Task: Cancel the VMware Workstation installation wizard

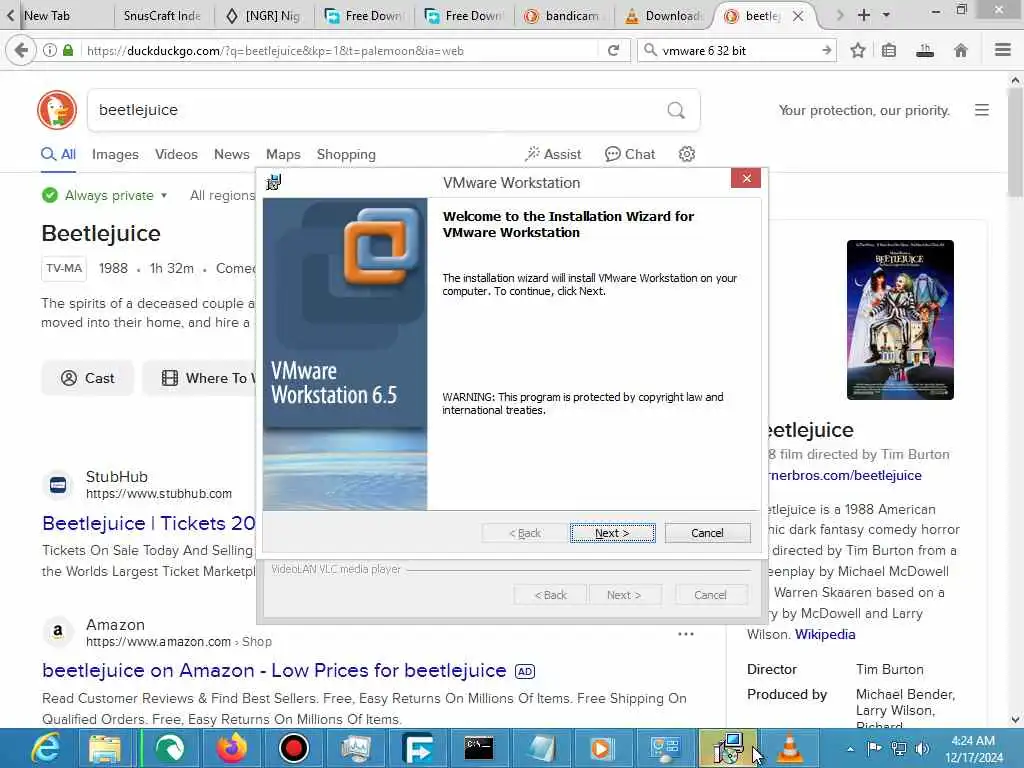Action: (x=707, y=533)
